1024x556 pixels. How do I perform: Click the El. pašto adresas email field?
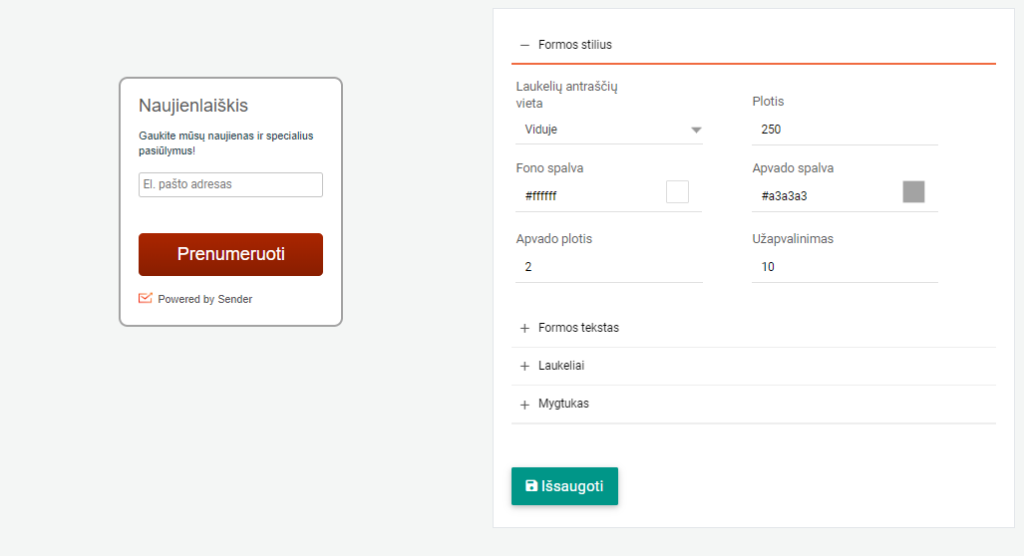(231, 184)
